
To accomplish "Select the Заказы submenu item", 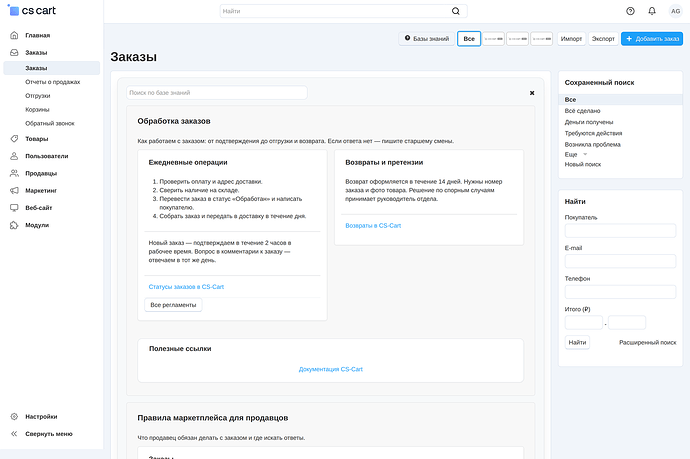I will pos(51,68).
